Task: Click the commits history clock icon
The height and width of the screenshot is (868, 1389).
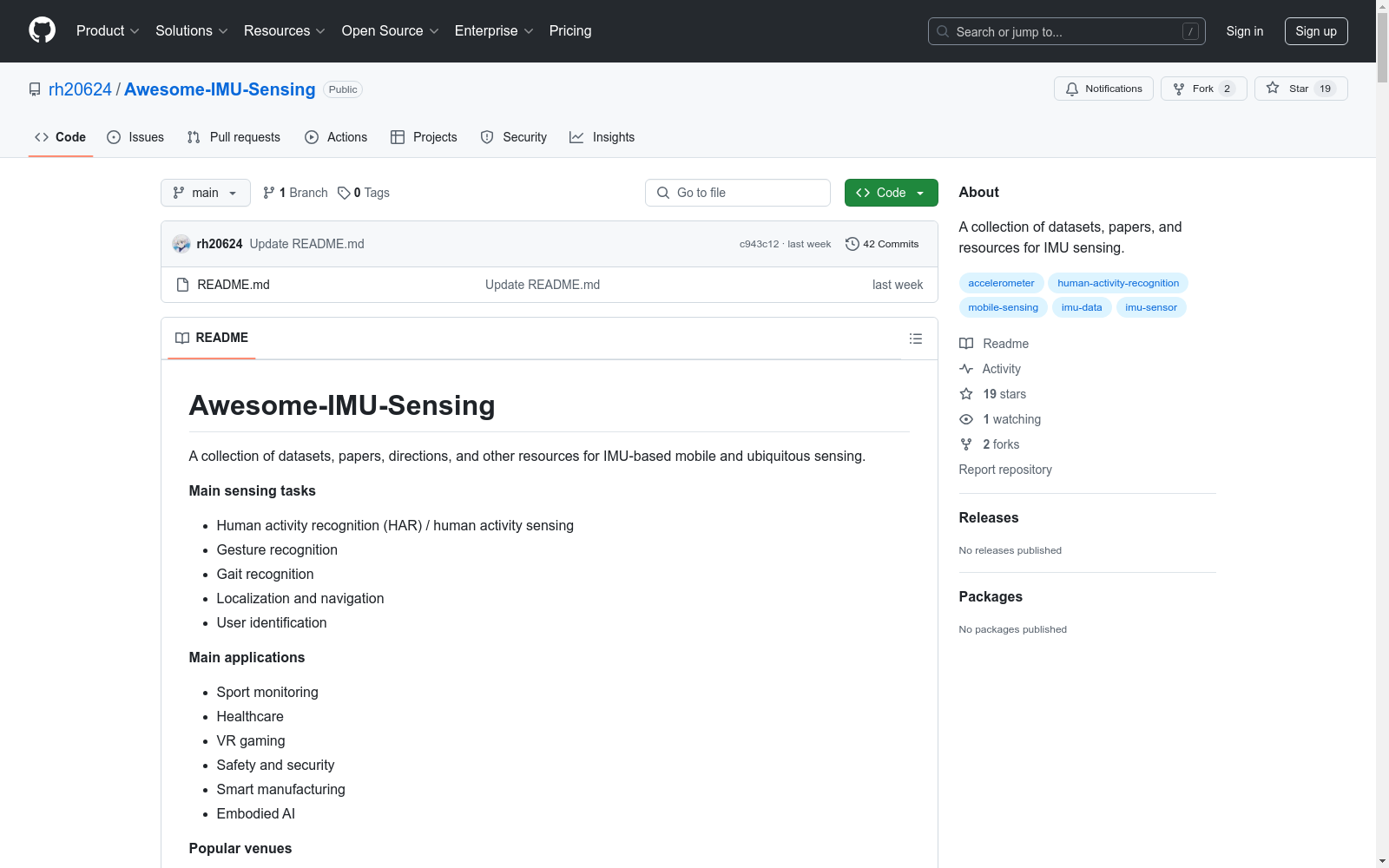Action: 852,244
